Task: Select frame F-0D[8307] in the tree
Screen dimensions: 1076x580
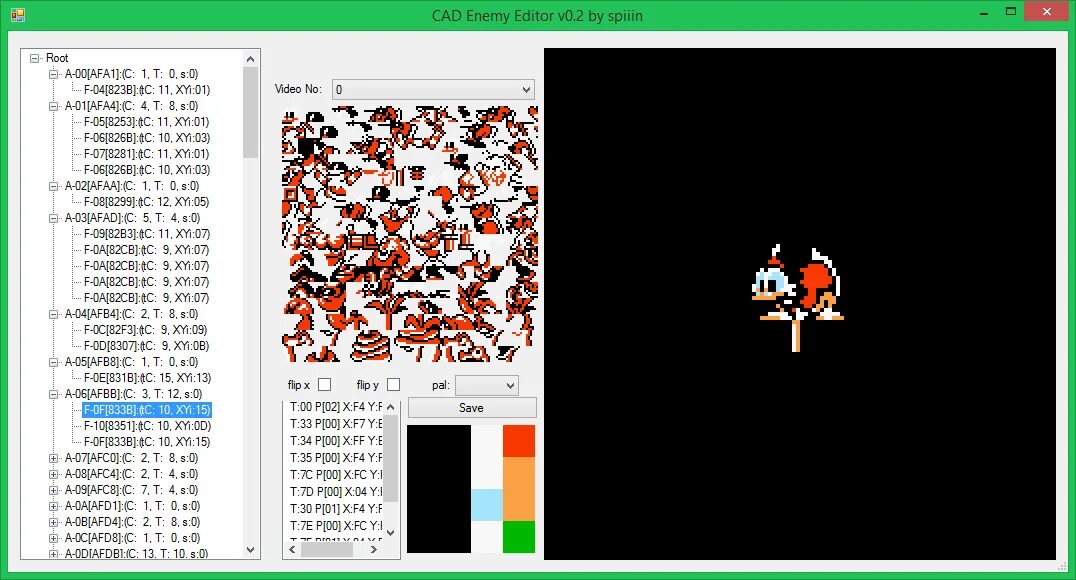Action: [x=146, y=346]
